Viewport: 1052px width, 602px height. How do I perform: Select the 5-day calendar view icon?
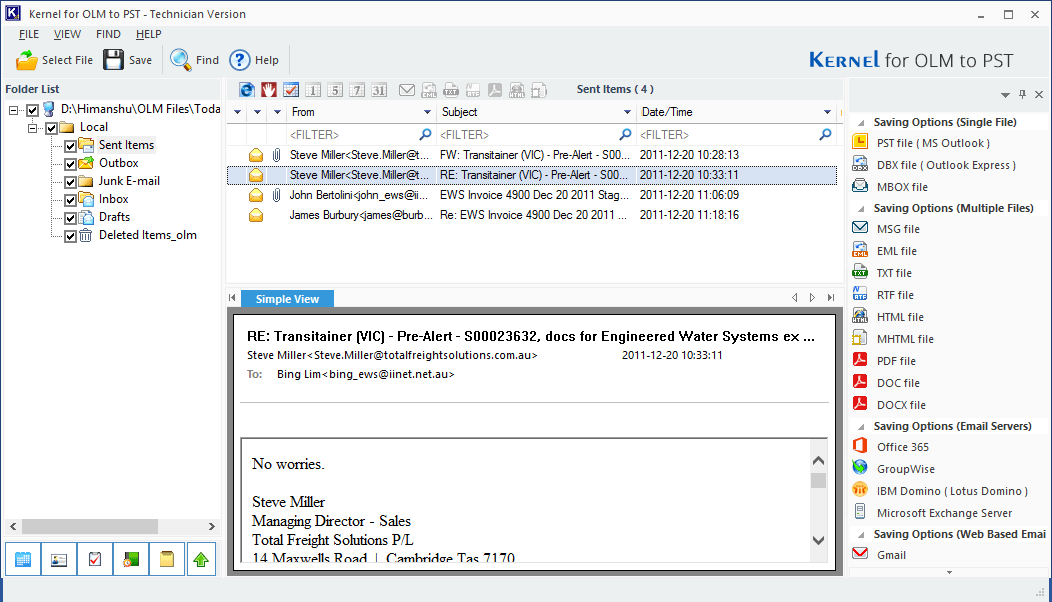click(335, 90)
